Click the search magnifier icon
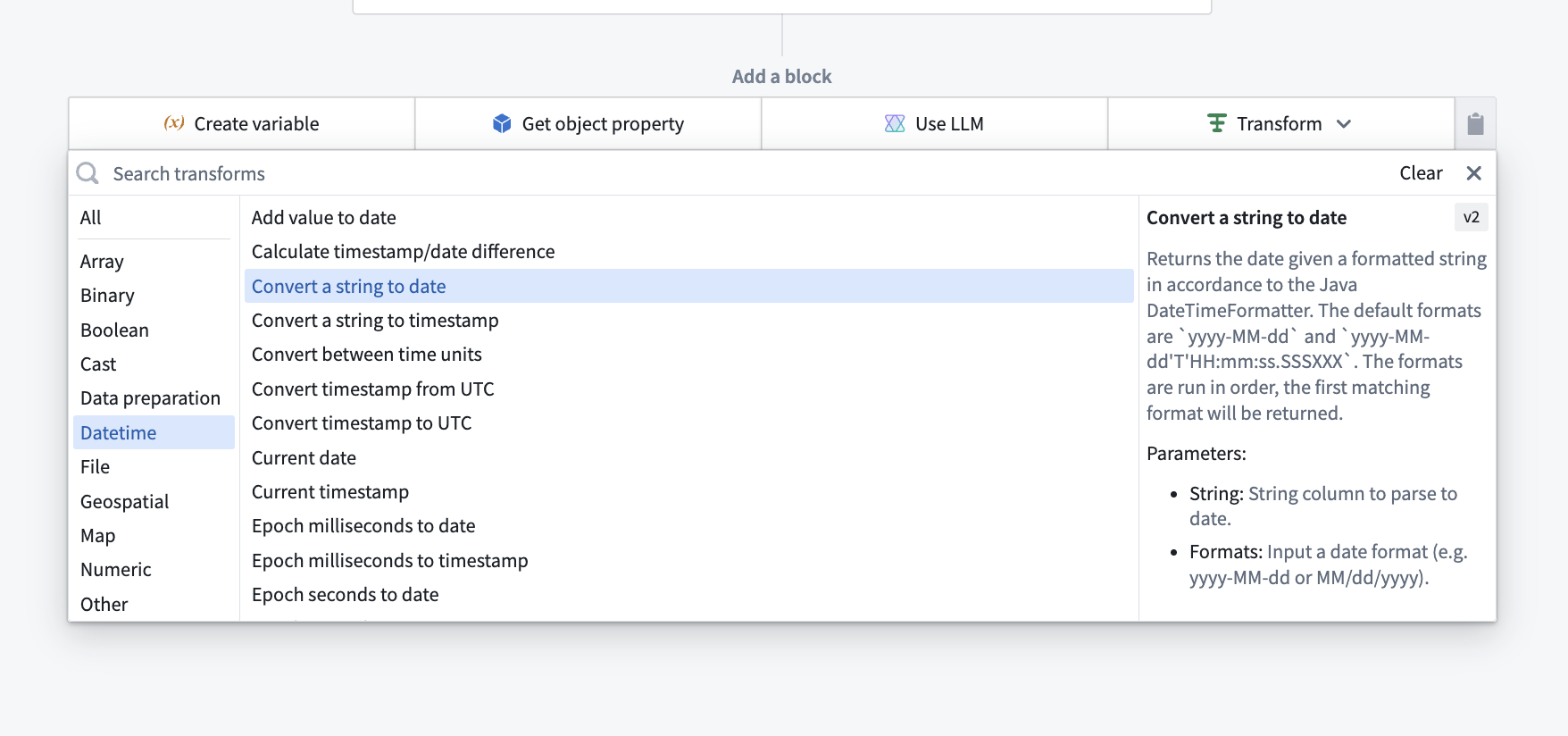The width and height of the screenshot is (1568, 736). pyautogui.click(x=88, y=173)
